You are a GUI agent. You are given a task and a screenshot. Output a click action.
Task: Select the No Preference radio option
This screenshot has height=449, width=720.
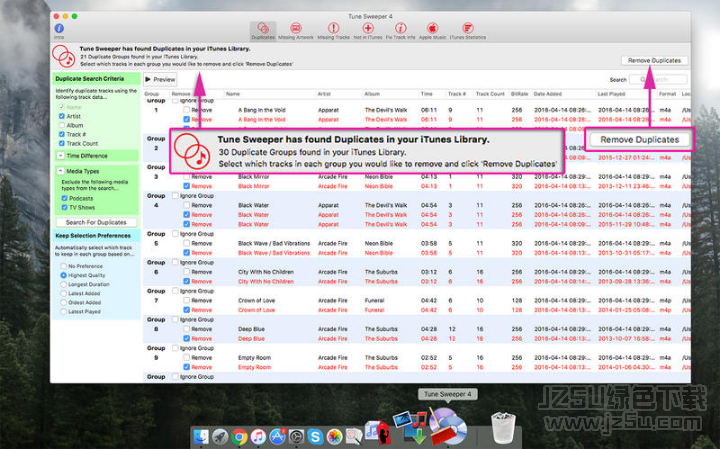pyautogui.click(x=63, y=266)
